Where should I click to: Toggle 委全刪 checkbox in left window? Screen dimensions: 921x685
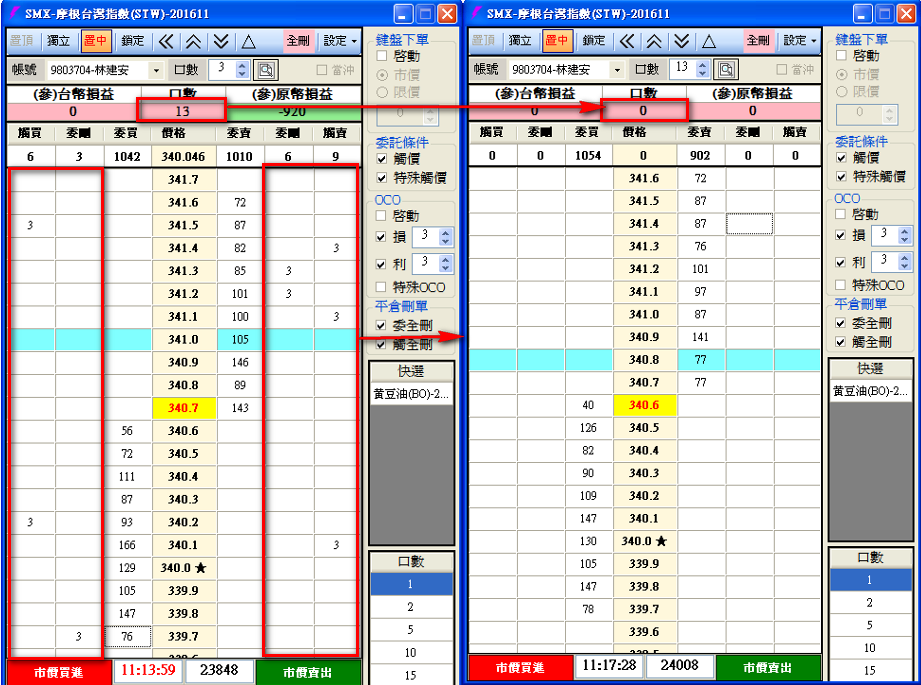381,325
